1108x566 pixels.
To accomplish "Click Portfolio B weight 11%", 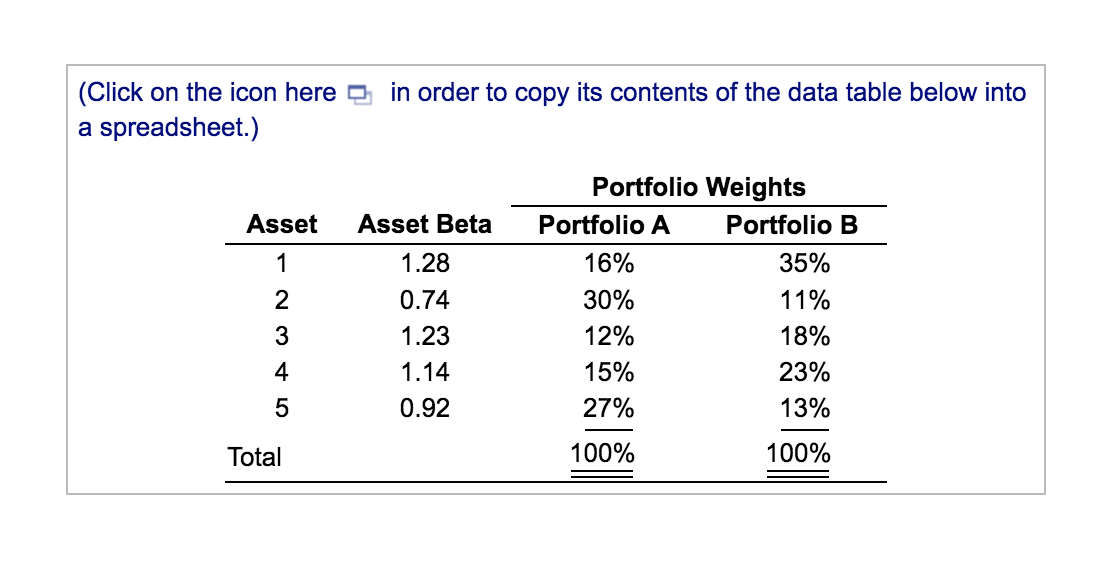I will point(804,300).
